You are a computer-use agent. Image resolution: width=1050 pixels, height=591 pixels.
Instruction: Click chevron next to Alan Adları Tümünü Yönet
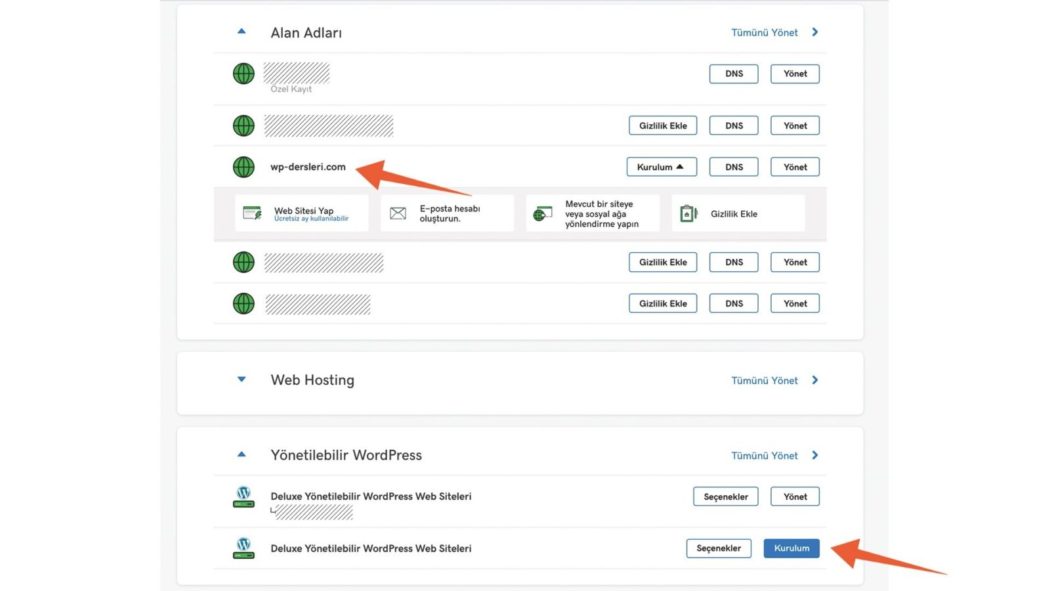pyautogui.click(x=815, y=32)
